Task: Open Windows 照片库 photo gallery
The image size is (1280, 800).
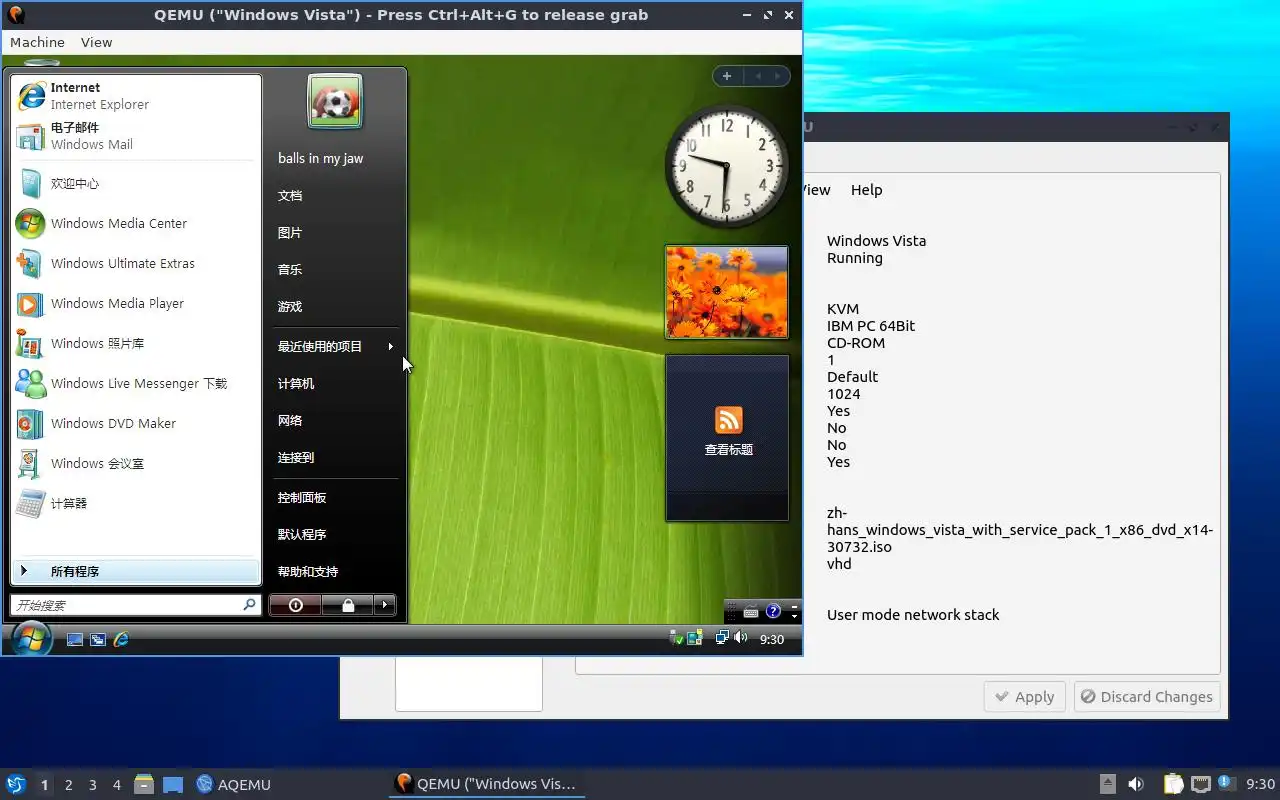Action: point(136,344)
